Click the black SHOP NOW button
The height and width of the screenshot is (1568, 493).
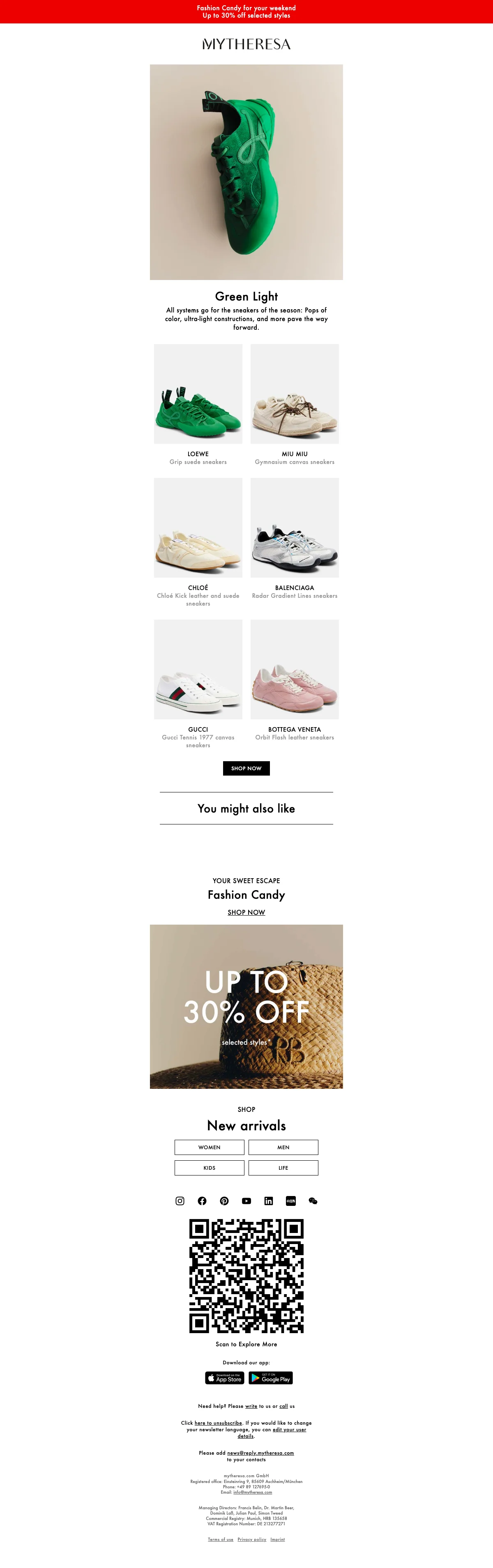point(246,768)
